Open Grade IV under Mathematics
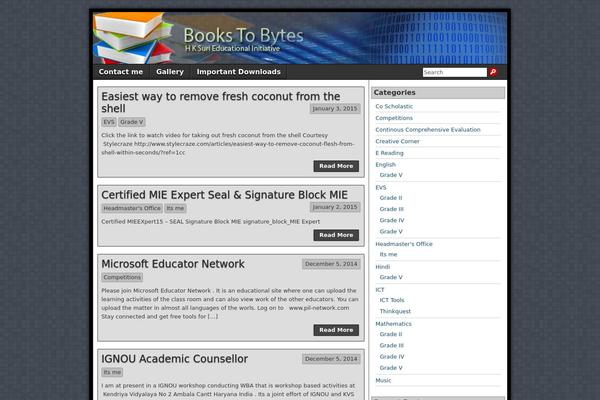Viewport: 600px width, 400px height. point(392,357)
